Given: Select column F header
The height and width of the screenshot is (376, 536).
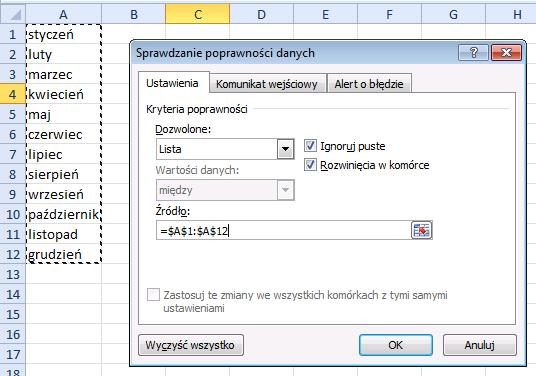Looking at the screenshot, I should (389, 14).
